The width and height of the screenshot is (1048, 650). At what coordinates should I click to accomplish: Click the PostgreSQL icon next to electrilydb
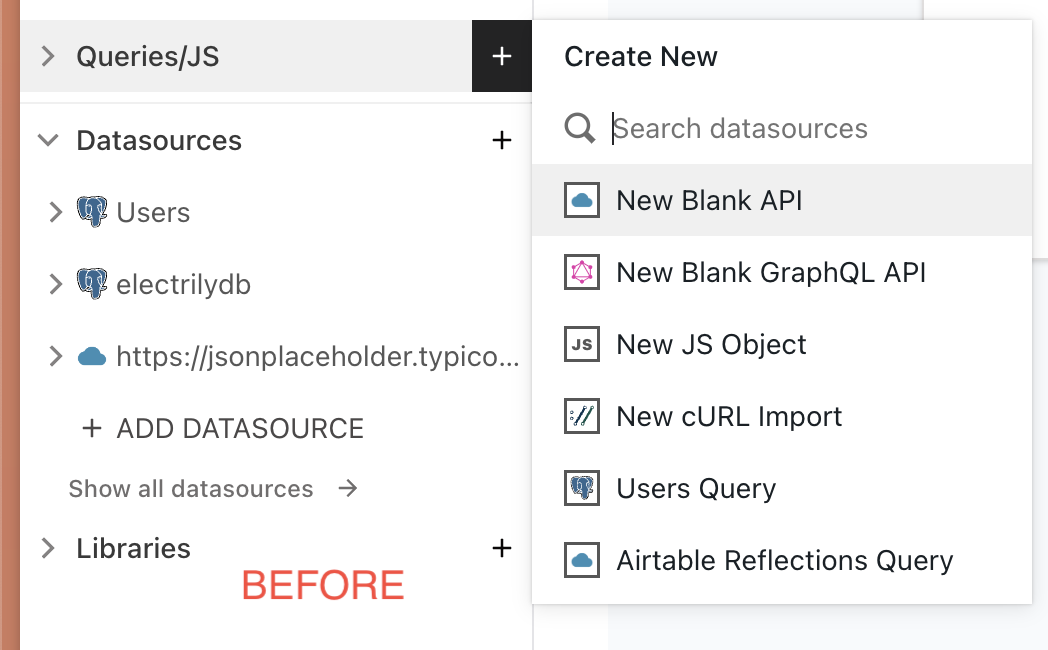click(92, 285)
